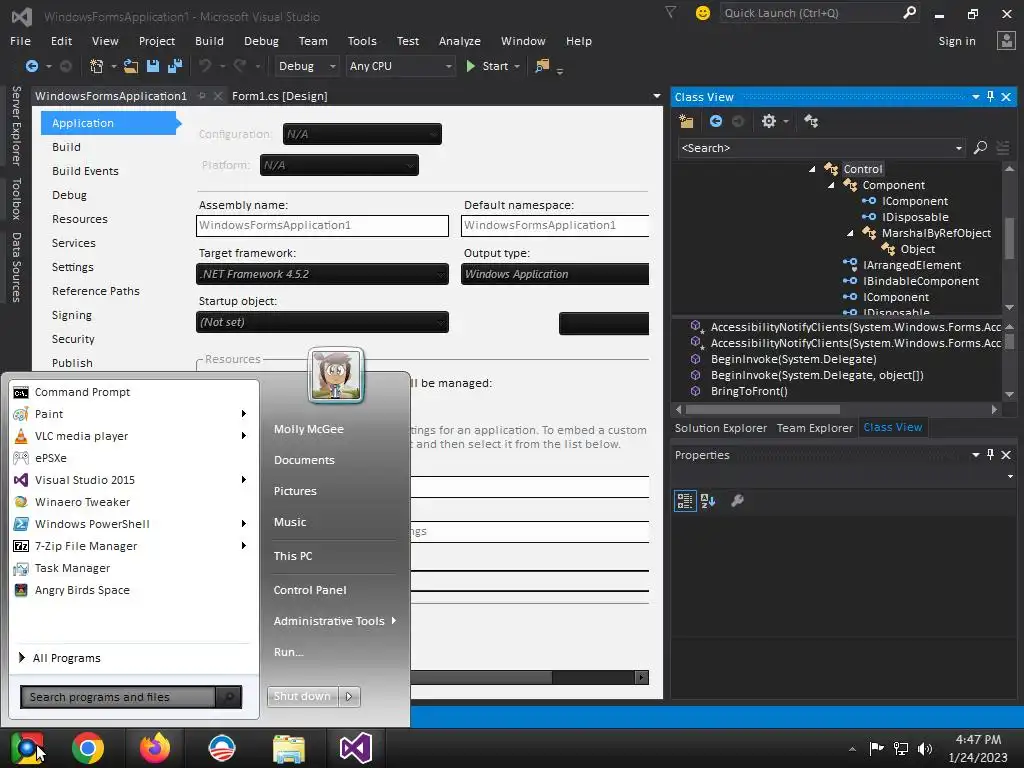Open the Debug configuration dropdown
Screen dimensions: 1024x768
coord(306,66)
